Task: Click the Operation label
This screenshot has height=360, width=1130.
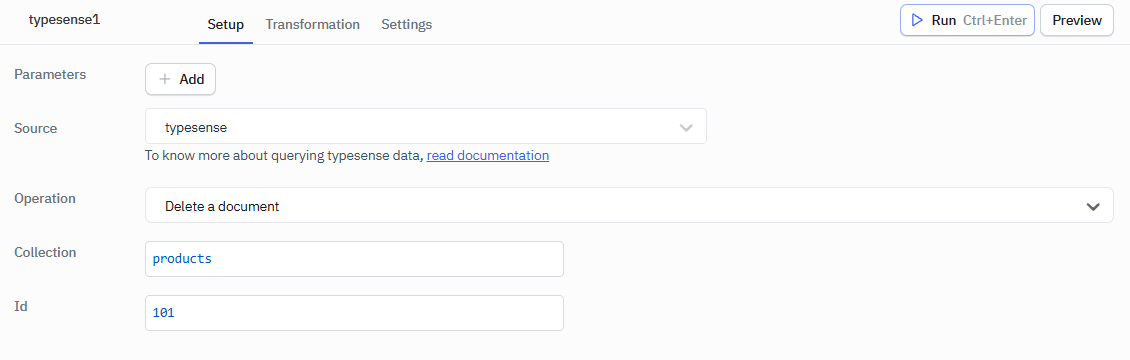Action: pyautogui.click(x=45, y=198)
